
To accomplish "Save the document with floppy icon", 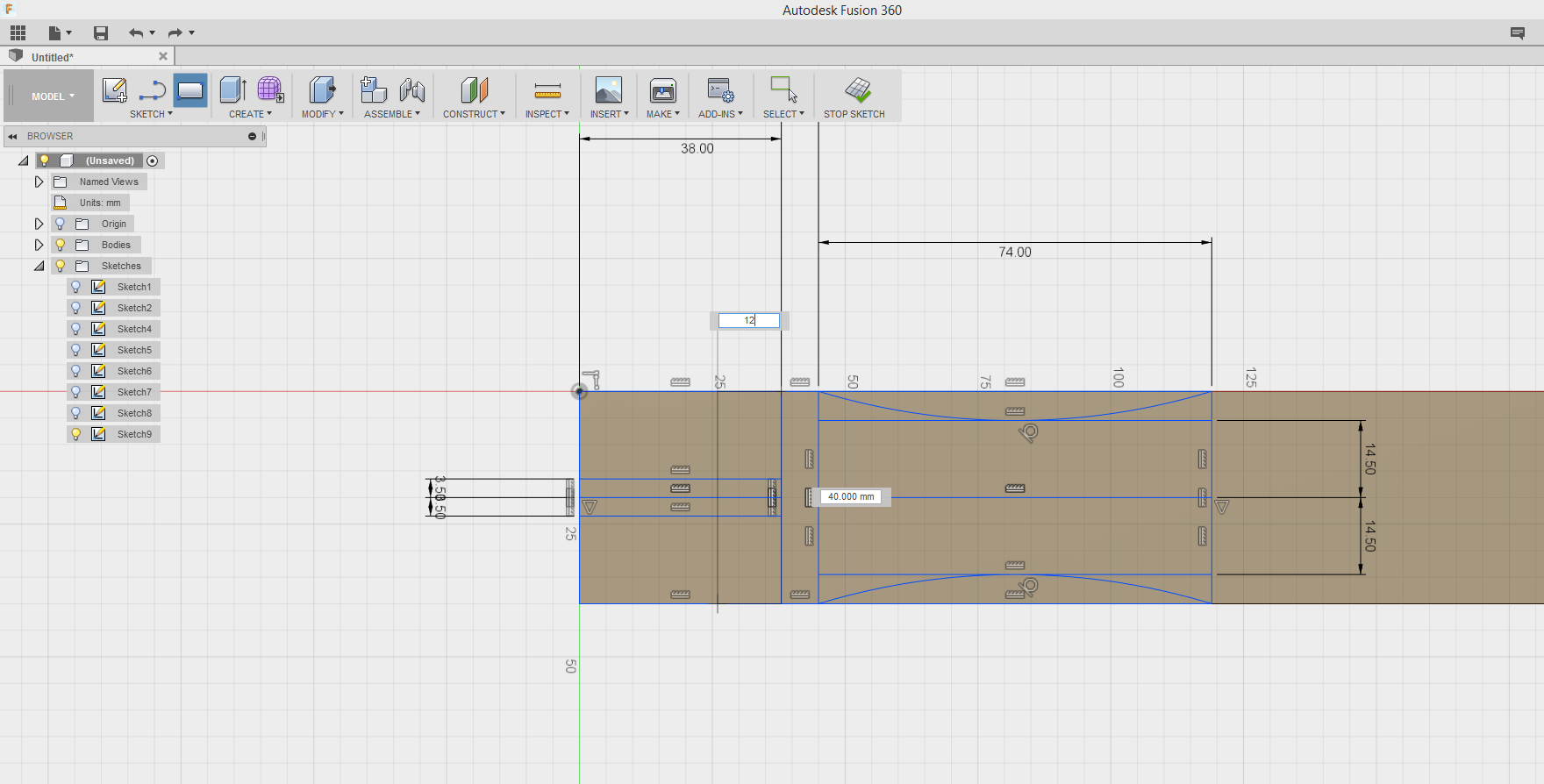I will tap(101, 33).
